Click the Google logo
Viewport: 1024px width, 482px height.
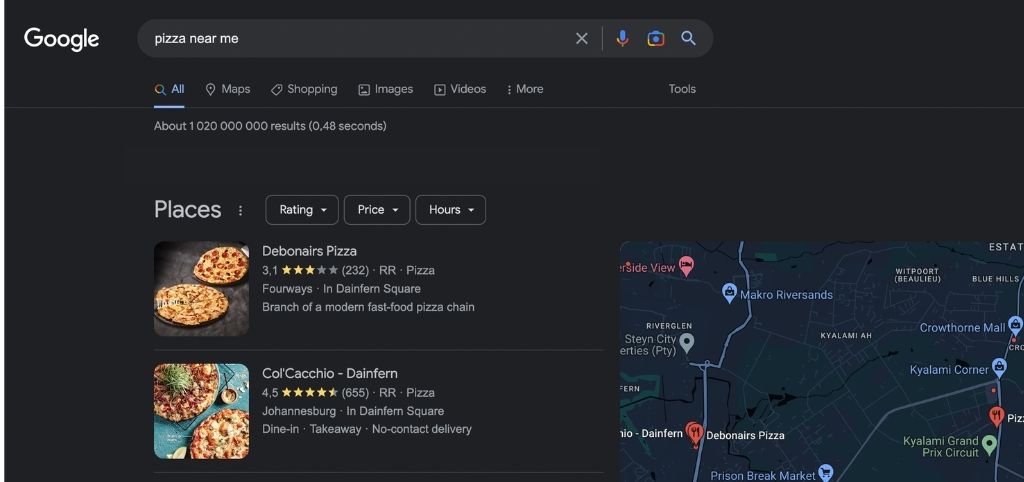click(62, 39)
